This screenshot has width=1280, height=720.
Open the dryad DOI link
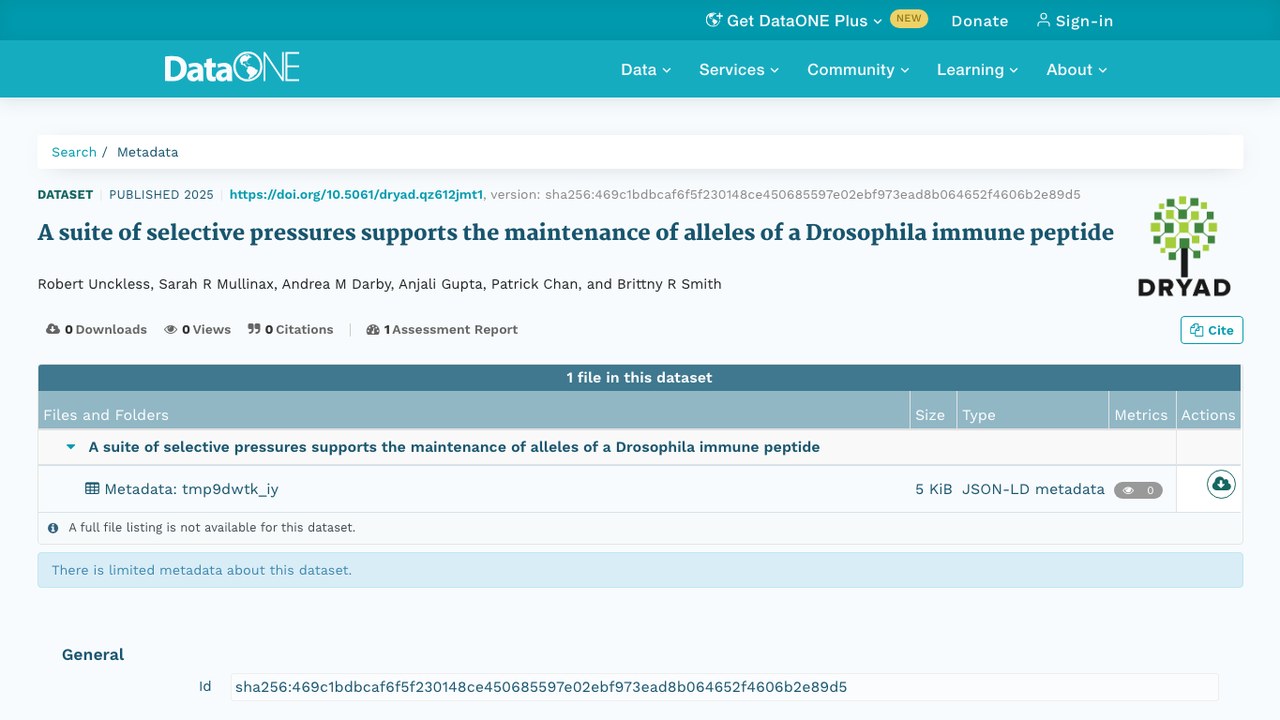coord(356,194)
